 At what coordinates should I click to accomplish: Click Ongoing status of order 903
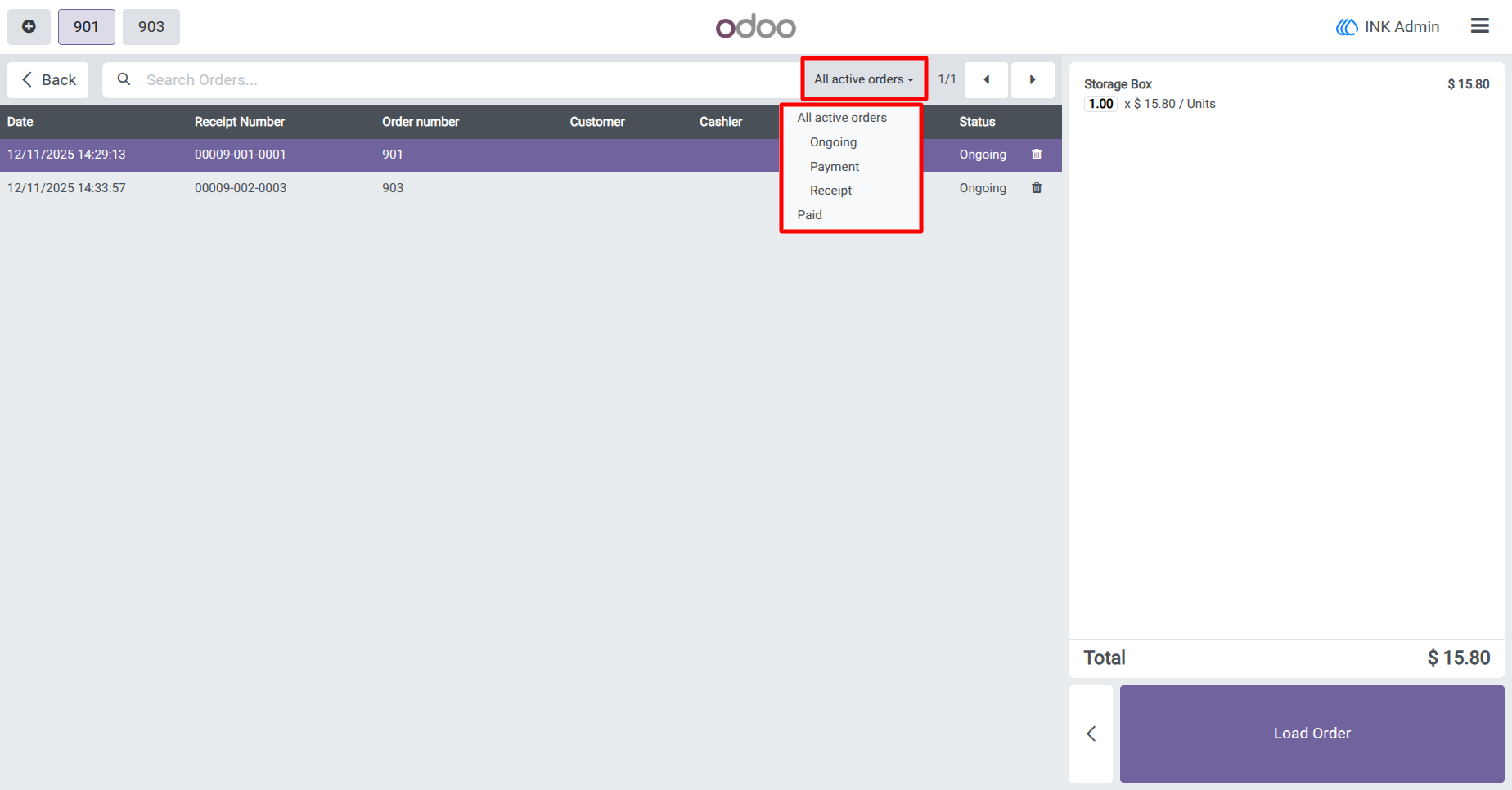point(983,188)
